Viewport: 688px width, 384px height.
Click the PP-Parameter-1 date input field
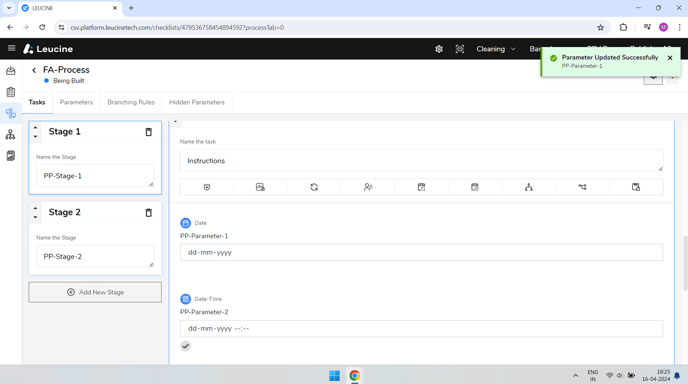421,253
